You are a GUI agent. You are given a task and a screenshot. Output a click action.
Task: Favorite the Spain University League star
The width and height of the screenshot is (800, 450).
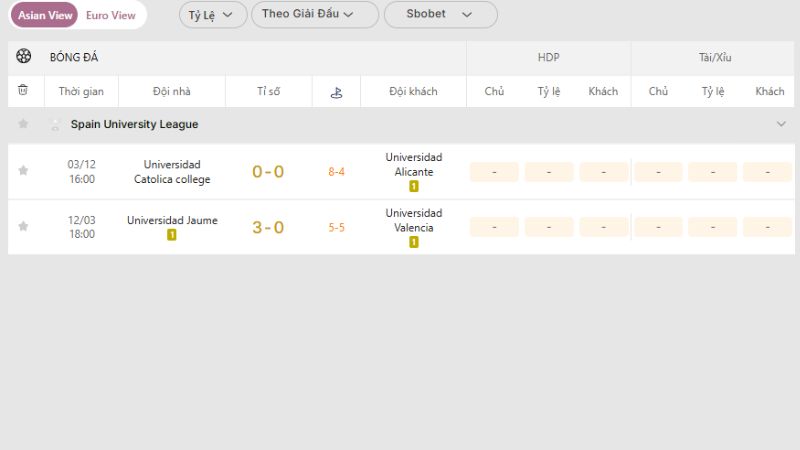[x=23, y=124]
